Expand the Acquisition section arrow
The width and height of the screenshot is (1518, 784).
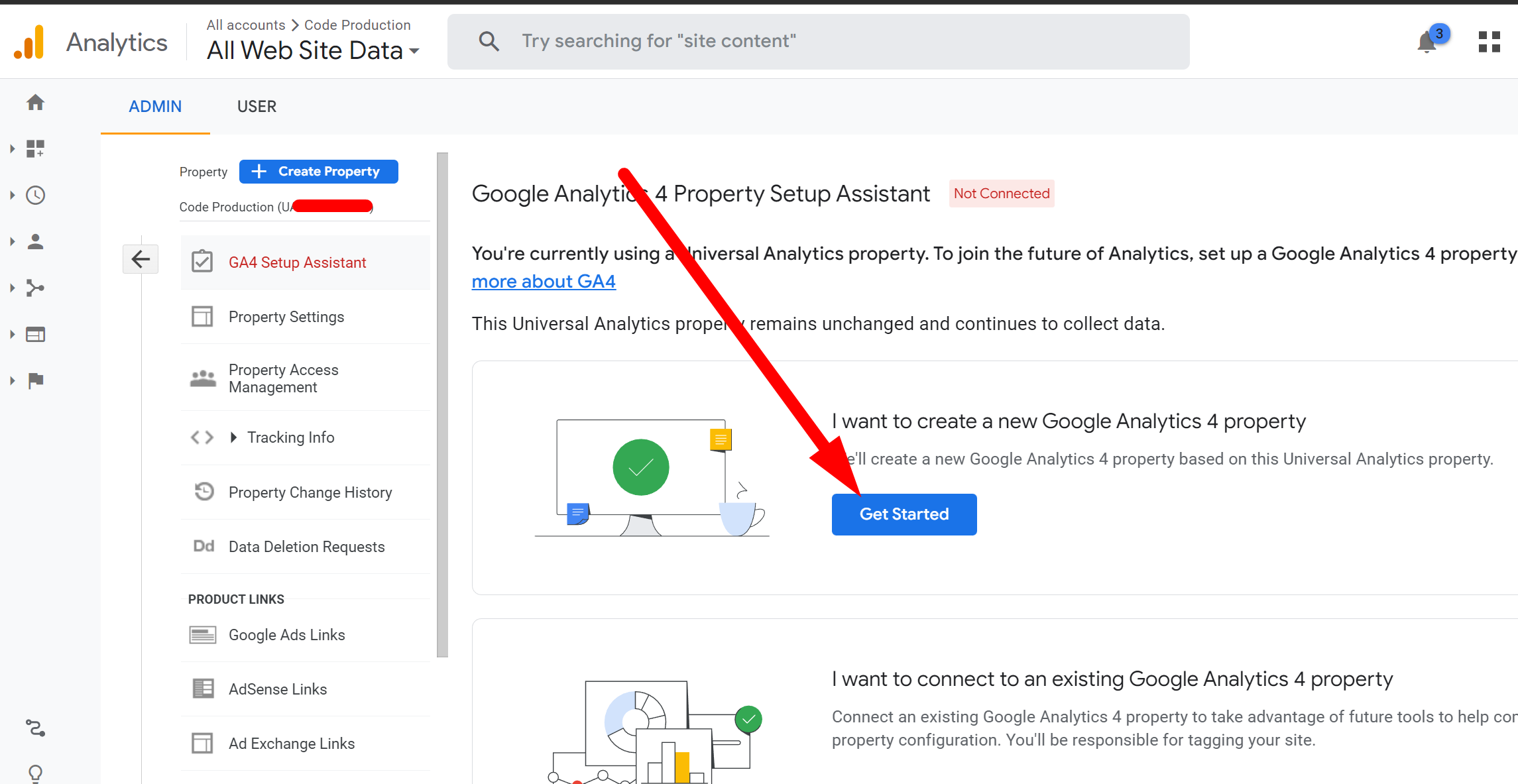point(13,288)
